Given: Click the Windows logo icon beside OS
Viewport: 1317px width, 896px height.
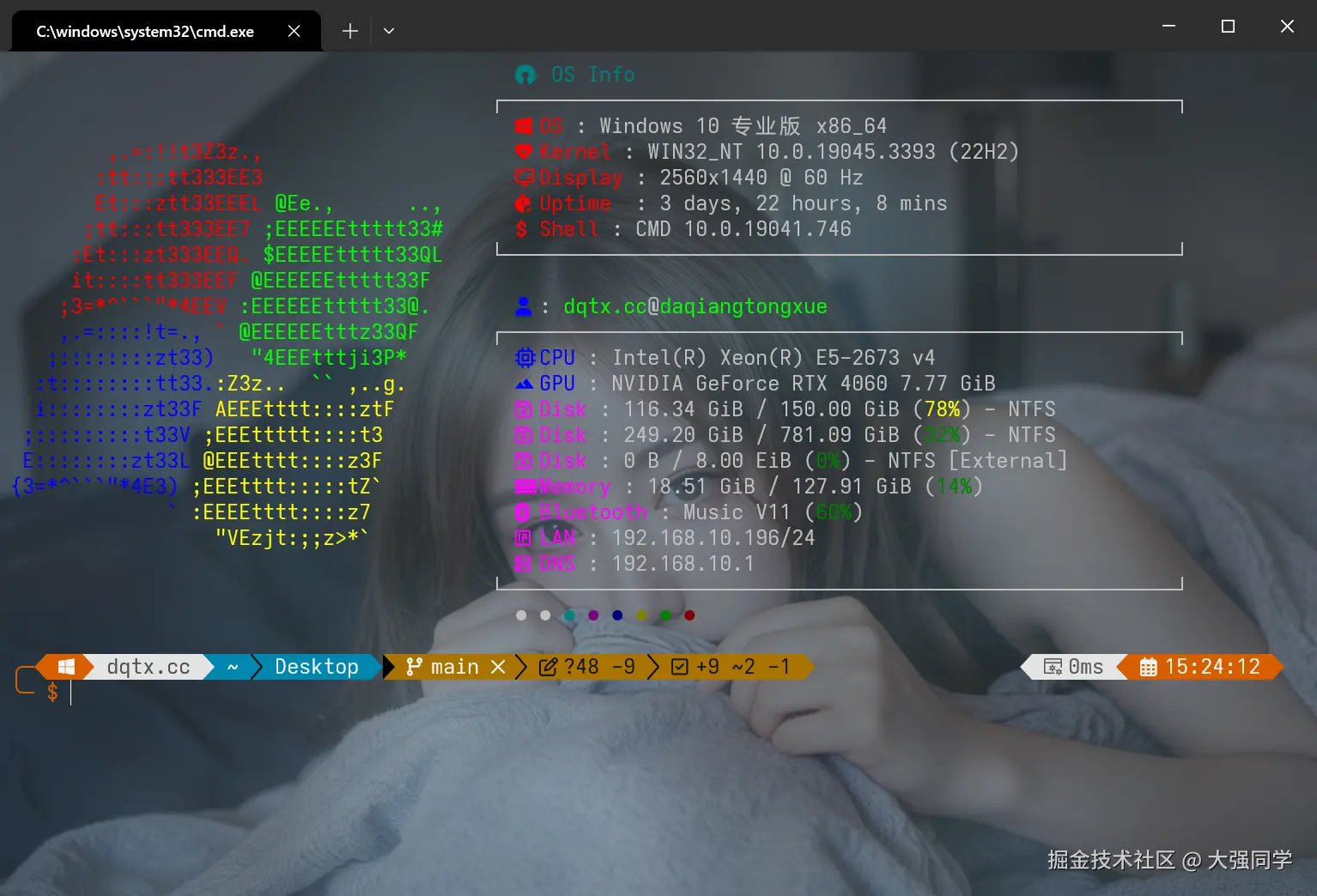Looking at the screenshot, I should click(x=524, y=126).
